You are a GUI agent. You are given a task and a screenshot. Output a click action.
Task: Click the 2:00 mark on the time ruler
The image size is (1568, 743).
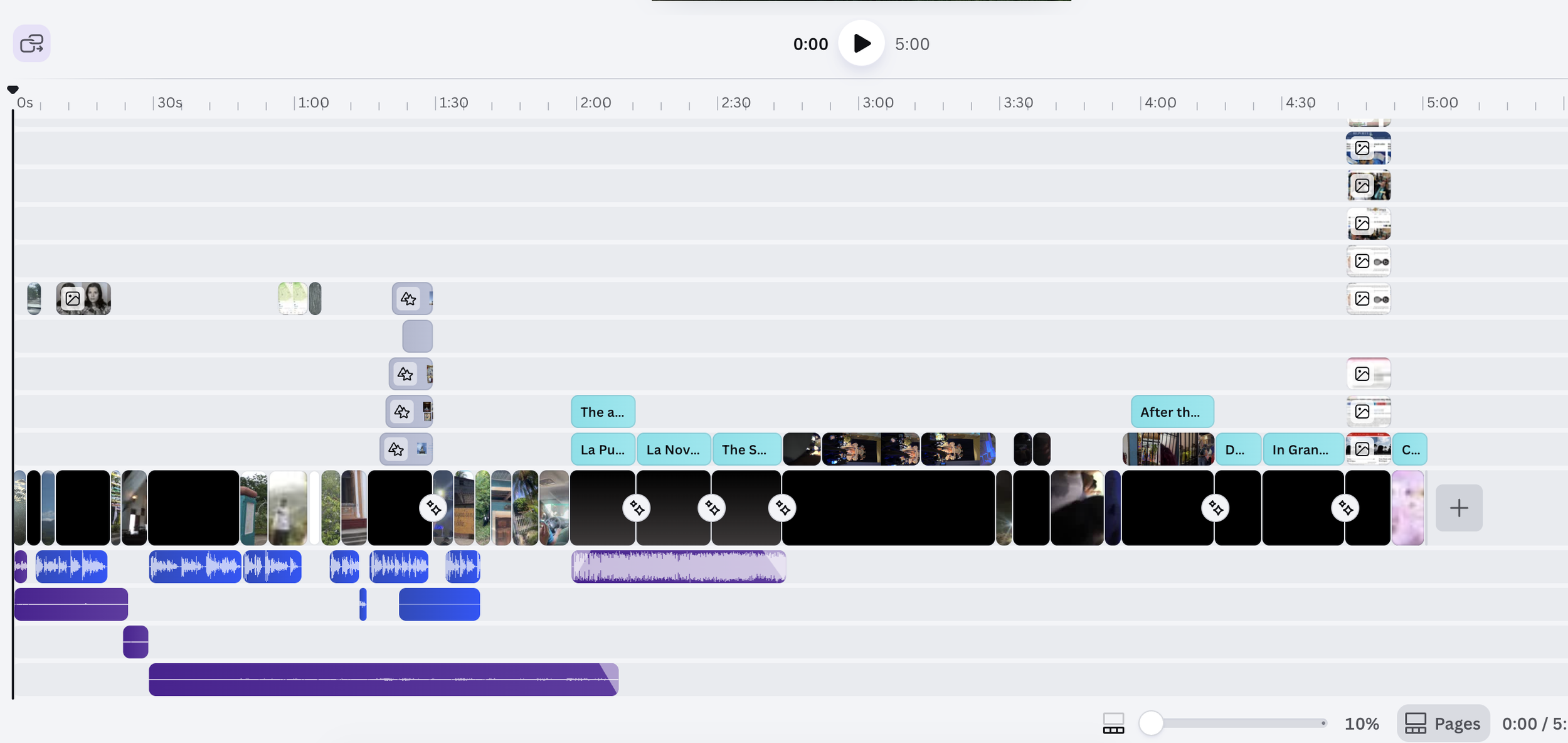click(x=595, y=102)
